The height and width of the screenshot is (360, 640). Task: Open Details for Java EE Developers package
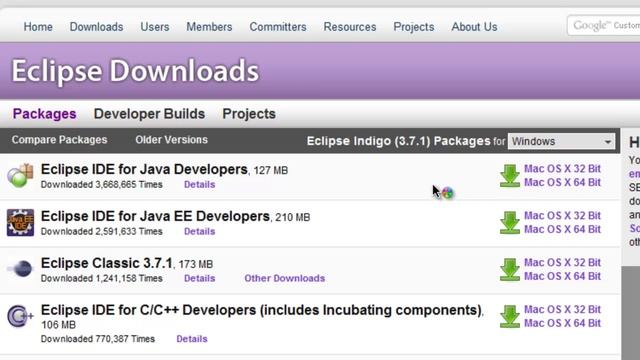pyautogui.click(x=200, y=231)
